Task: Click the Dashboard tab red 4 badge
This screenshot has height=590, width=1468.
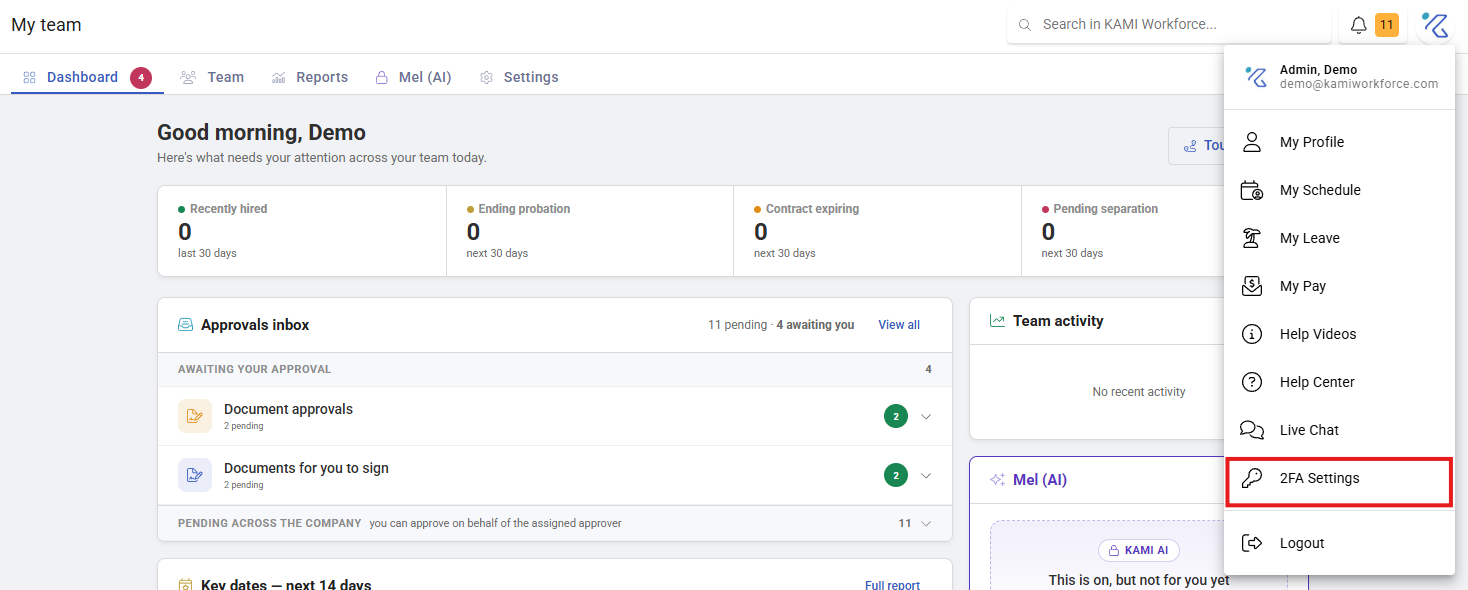Action: pyautogui.click(x=141, y=77)
